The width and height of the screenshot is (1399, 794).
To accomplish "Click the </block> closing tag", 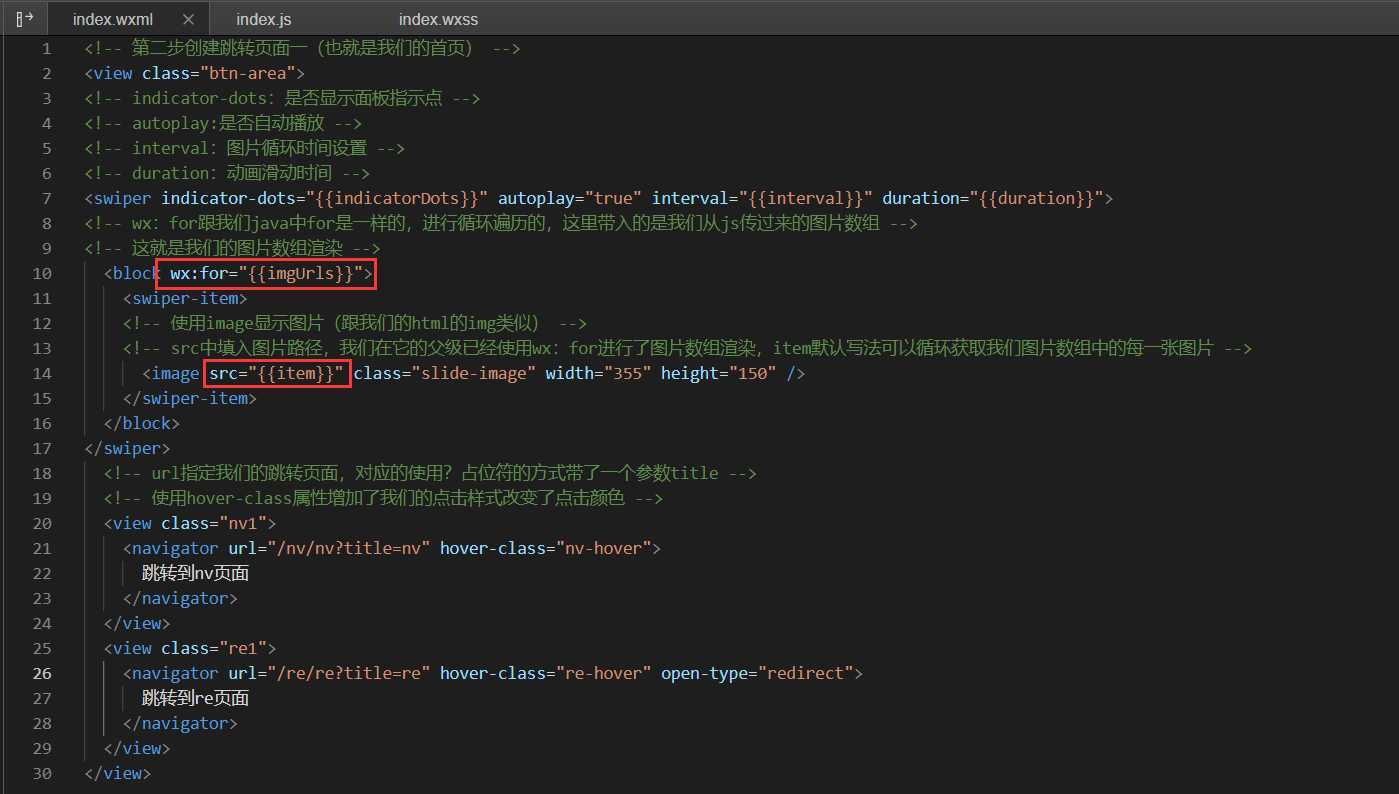I will click(x=142, y=423).
